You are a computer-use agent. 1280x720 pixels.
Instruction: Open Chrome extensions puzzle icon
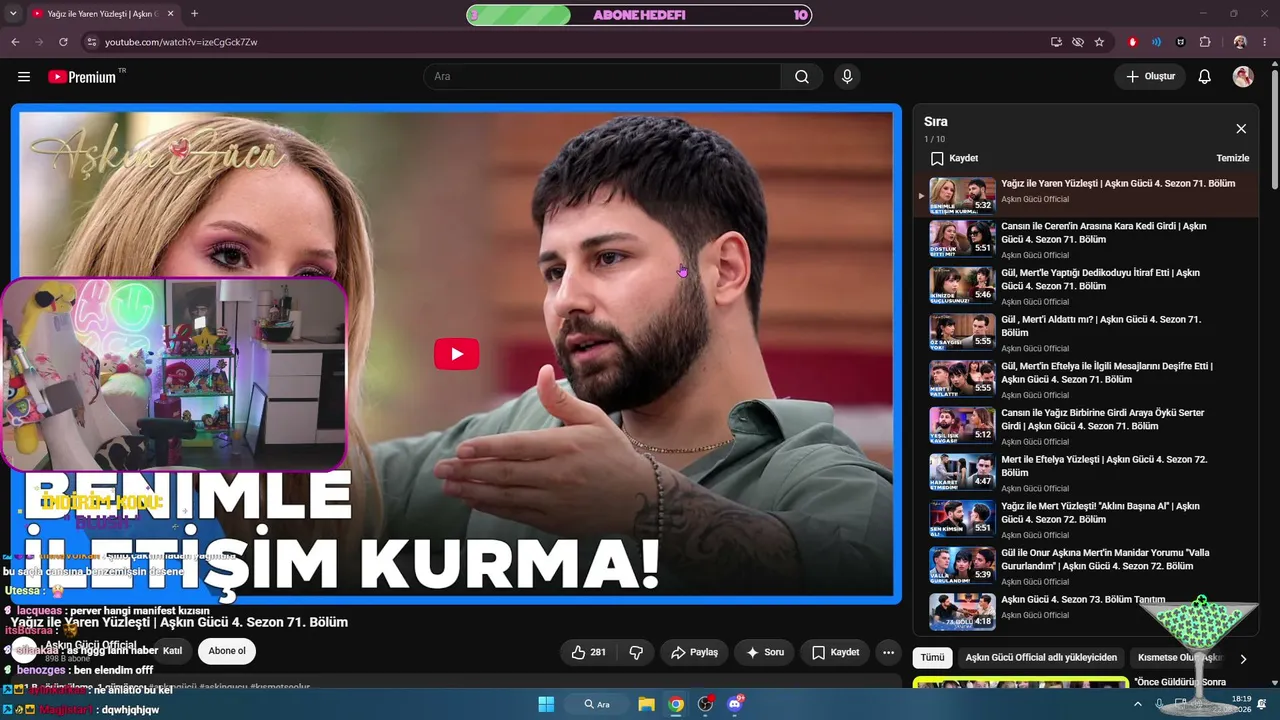(1205, 42)
